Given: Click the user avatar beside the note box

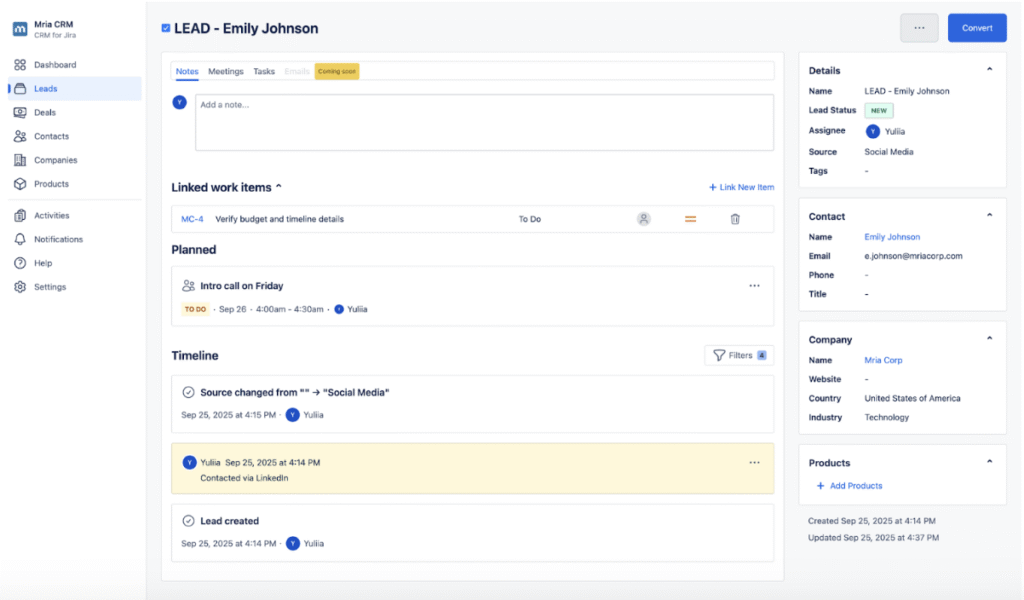Looking at the screenshot, I should click(x=180, y=103).
